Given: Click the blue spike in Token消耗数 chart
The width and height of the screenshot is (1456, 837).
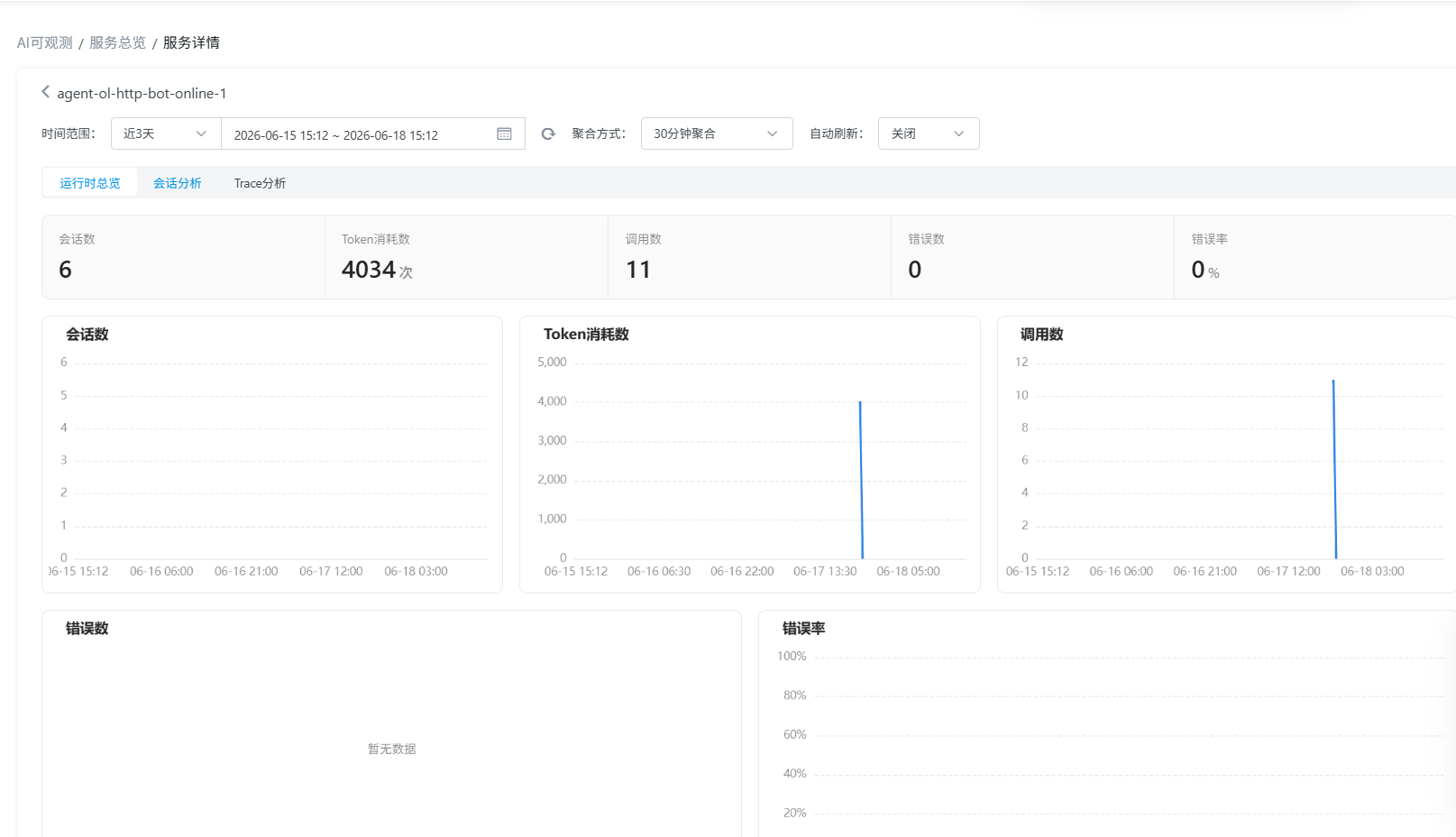Looking at the screenshot, I should pos(861,480).
